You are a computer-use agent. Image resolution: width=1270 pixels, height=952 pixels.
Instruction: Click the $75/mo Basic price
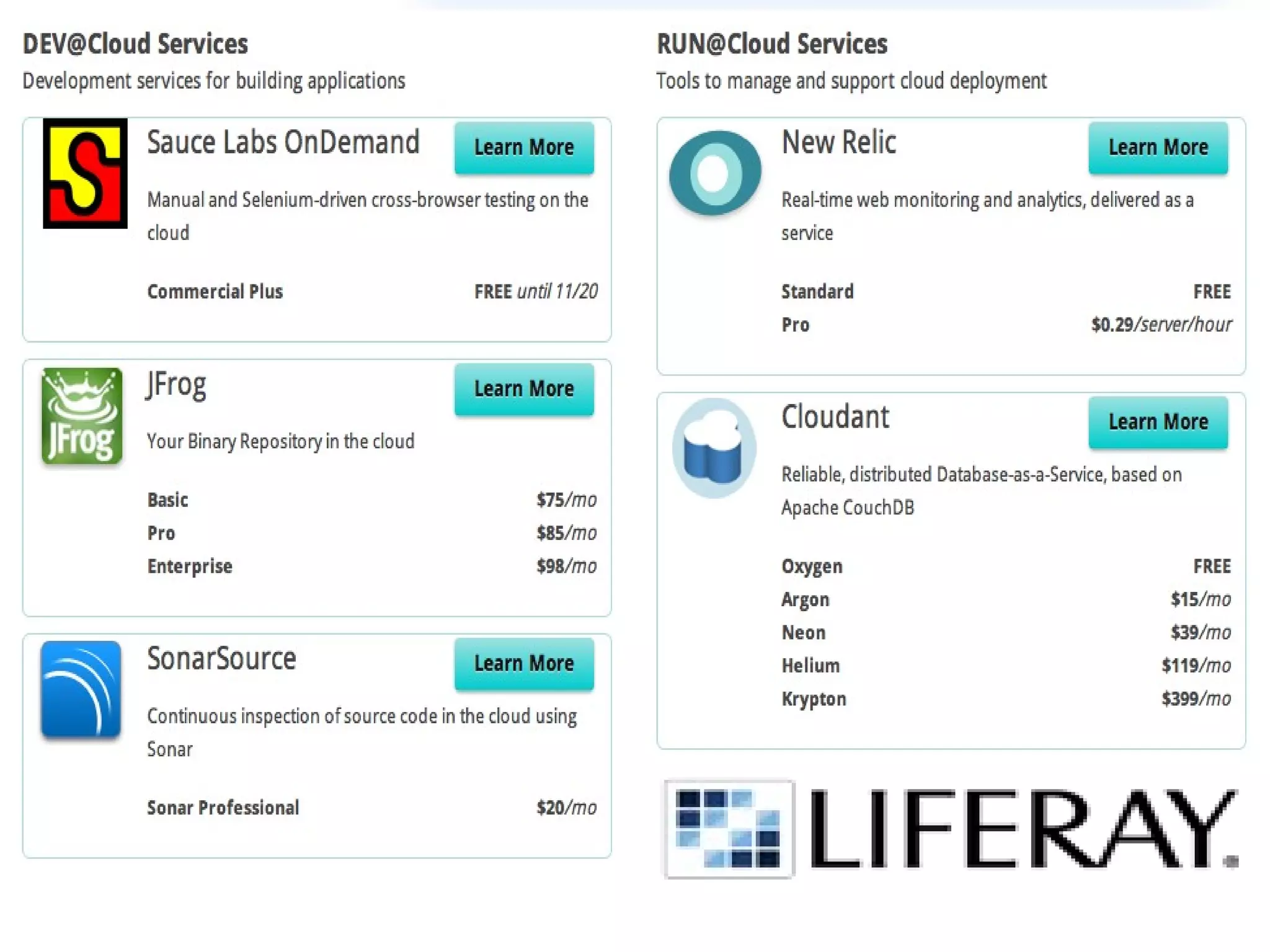(x=566, y=500)
